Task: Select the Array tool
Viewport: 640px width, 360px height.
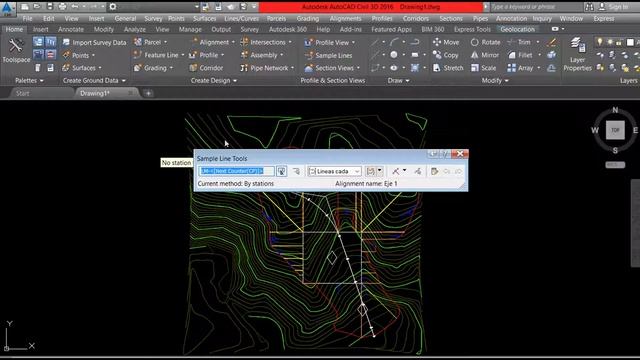Action: 520,68
